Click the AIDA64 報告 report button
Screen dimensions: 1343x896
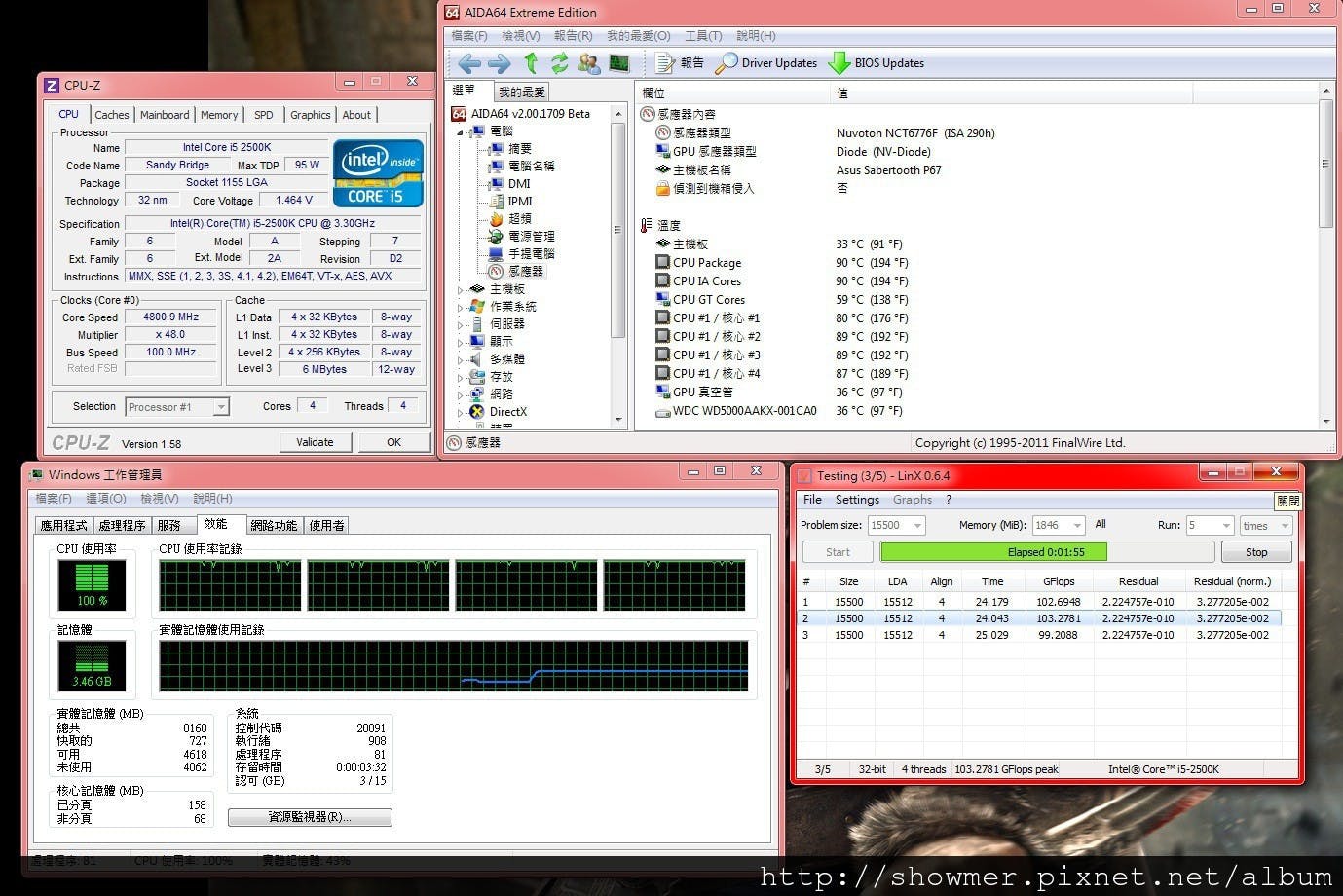tap(680, 63)
